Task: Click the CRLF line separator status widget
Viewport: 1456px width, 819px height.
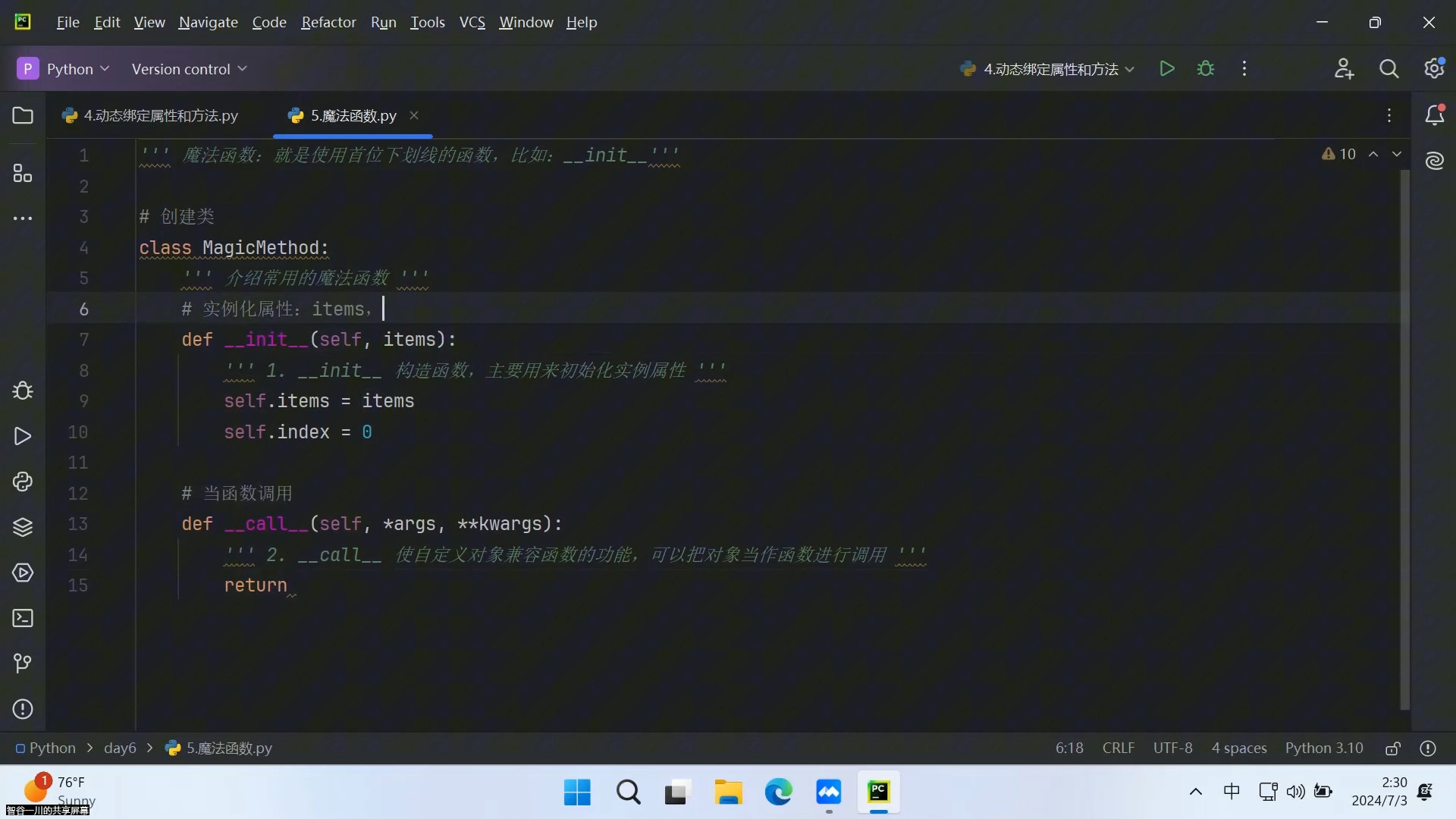Action: point(1118,748)
